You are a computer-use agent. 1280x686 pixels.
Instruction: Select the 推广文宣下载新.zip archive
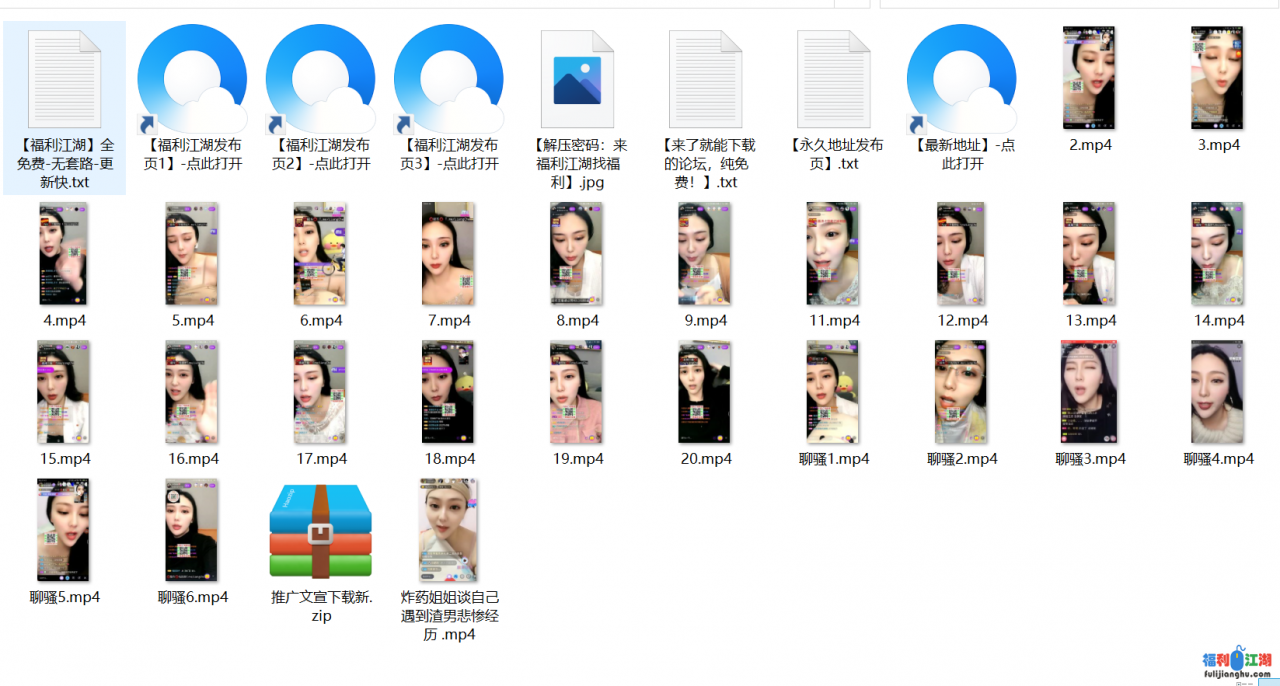tap(320, 531)
